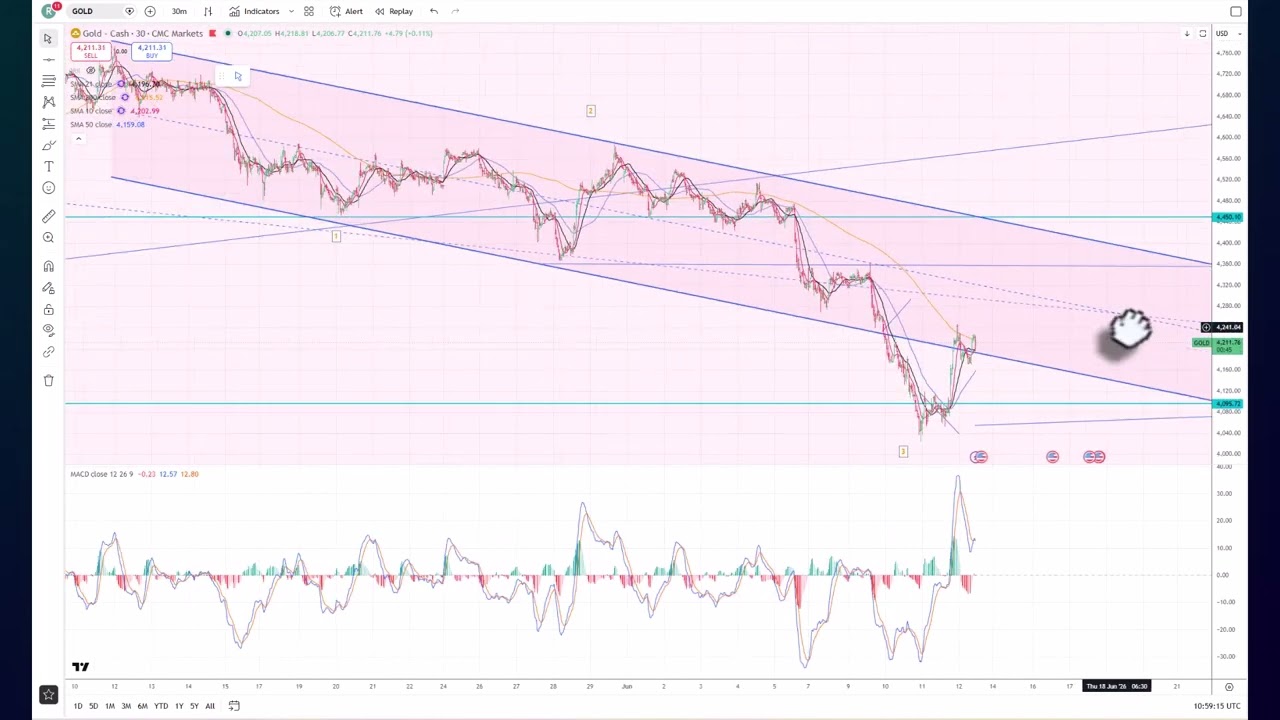
Task: Toggle maximize chart pane icon
Action: (1202, 33)
